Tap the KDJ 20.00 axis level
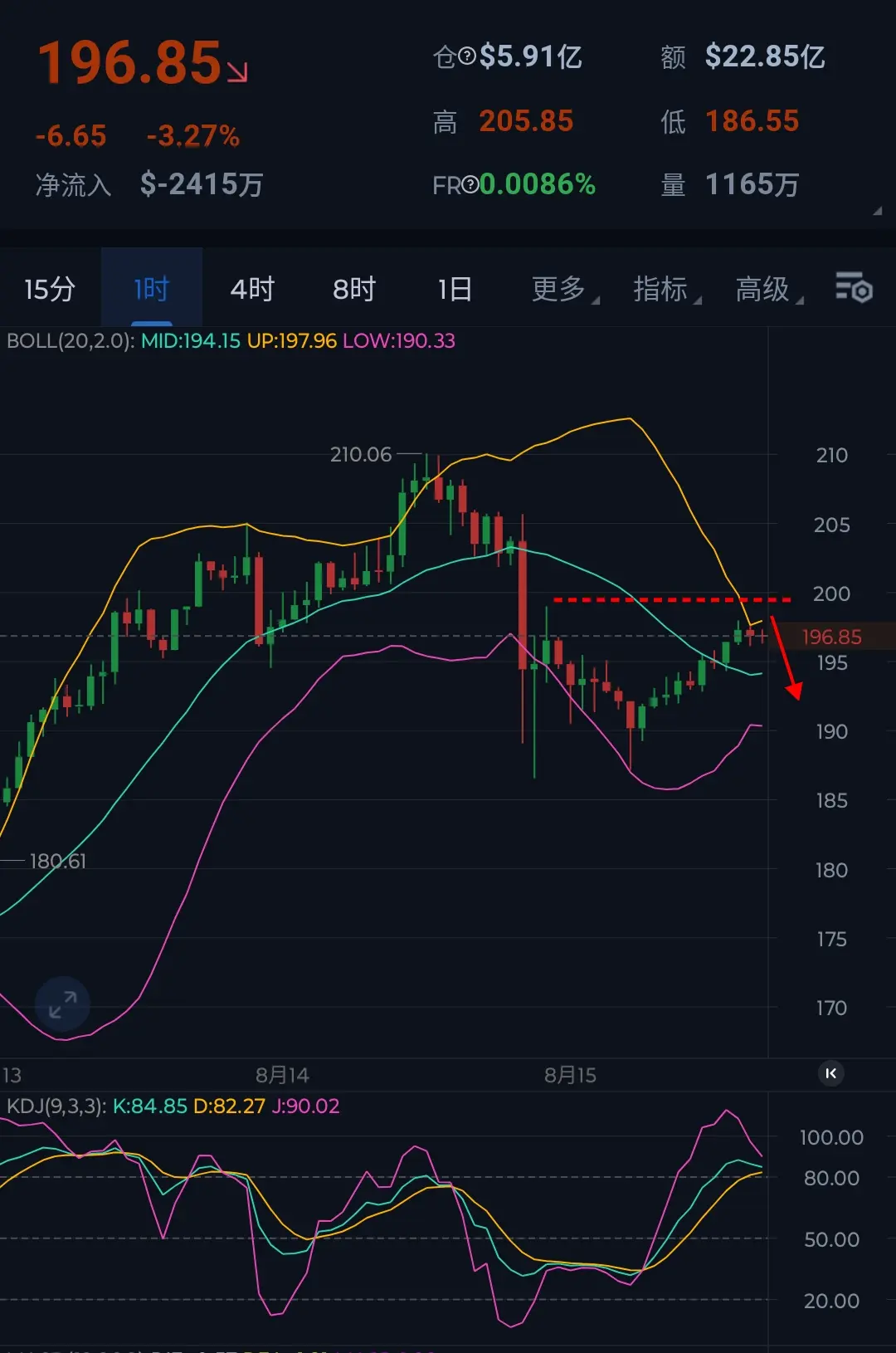This screenshot has height=1353, width=896. click(x=831, y=1302)
